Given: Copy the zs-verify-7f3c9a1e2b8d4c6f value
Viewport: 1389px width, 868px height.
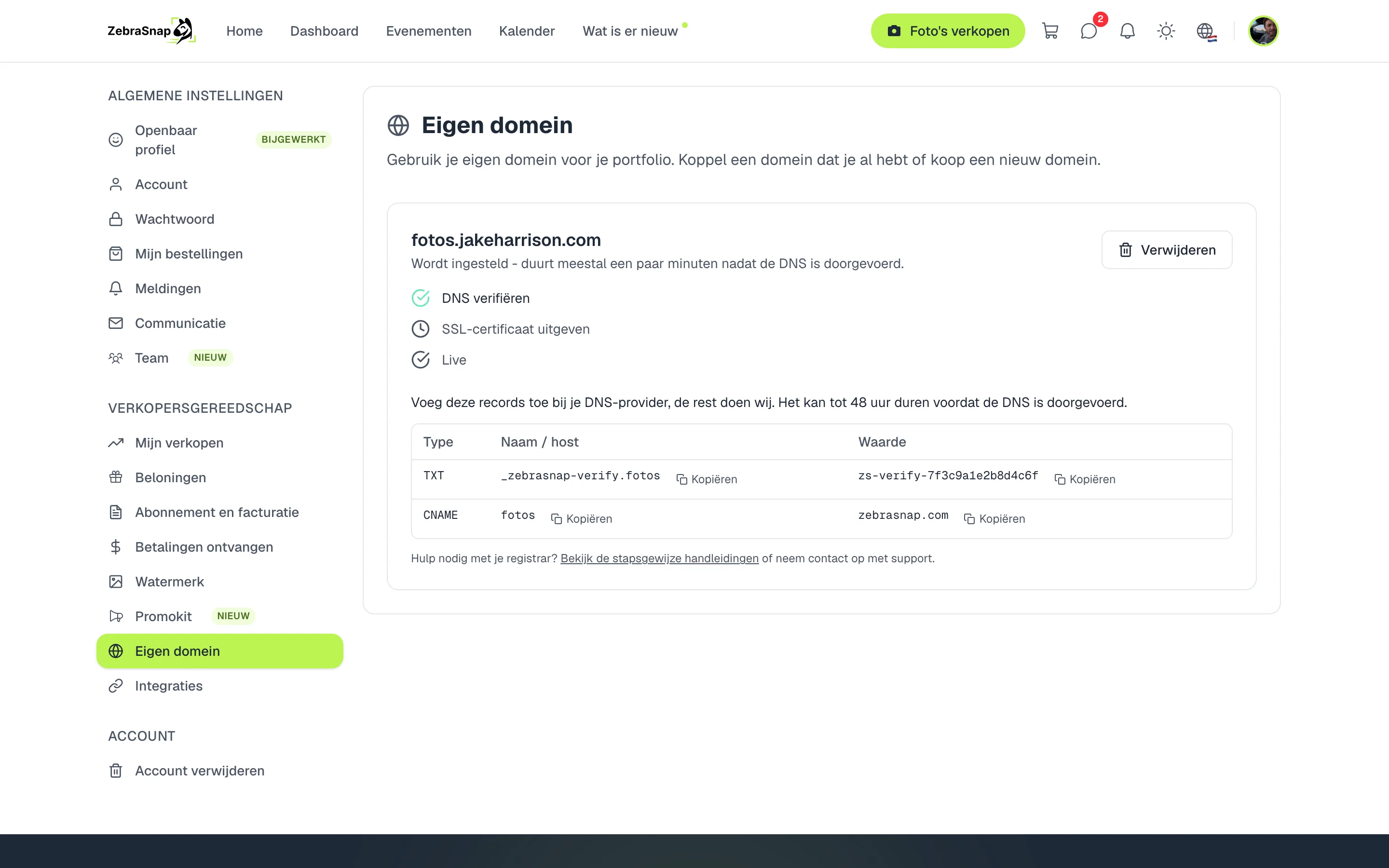Looking at the screenshot, I should [x=1085, y=479].
